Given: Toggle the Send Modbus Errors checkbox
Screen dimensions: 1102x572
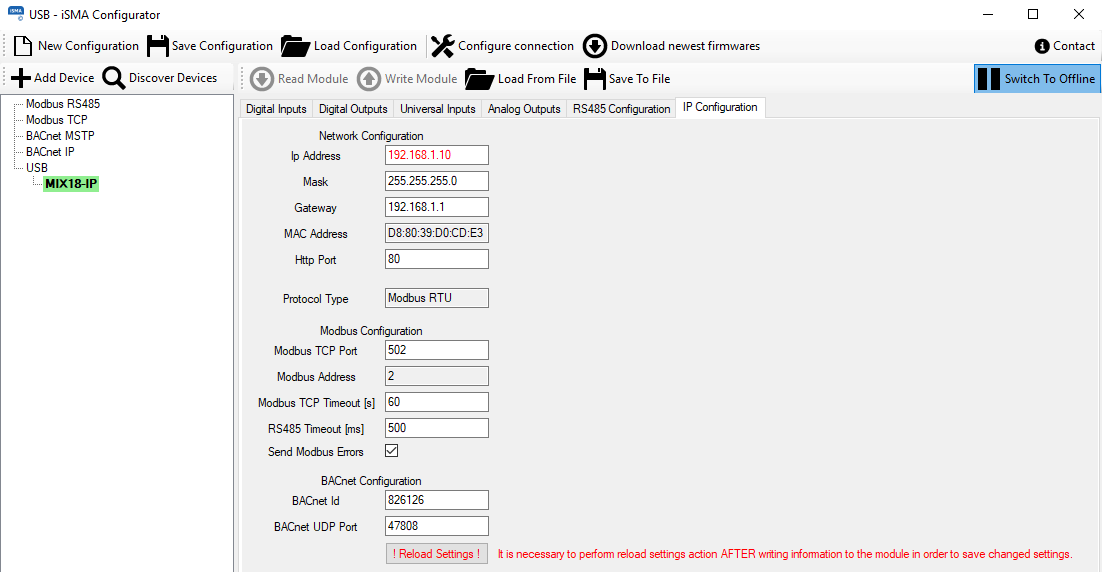Looking at the screenshot, I should click(392, 451).
